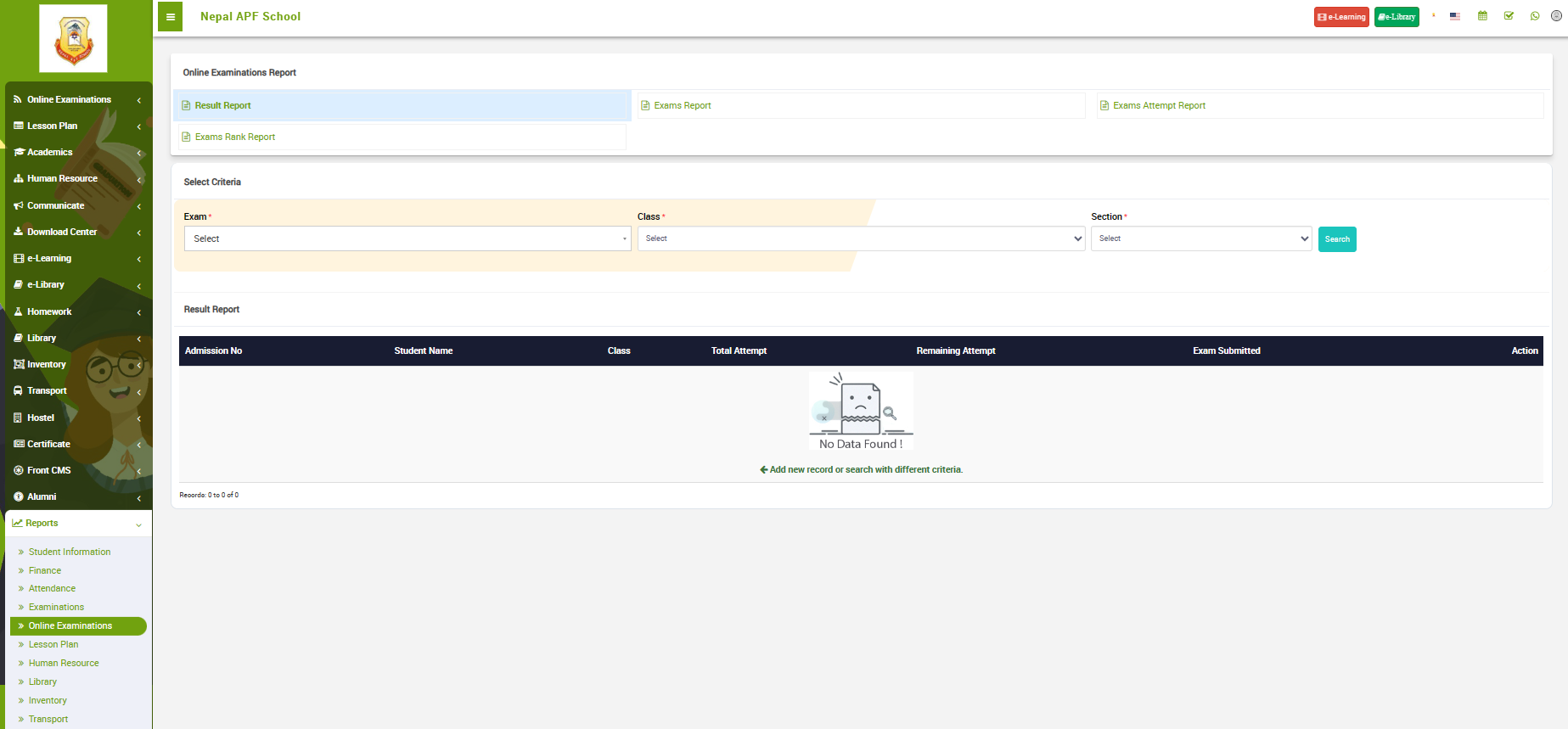Click the red e-Learning header button
The image size is (1568, 729).
[x=1341, y=17]
